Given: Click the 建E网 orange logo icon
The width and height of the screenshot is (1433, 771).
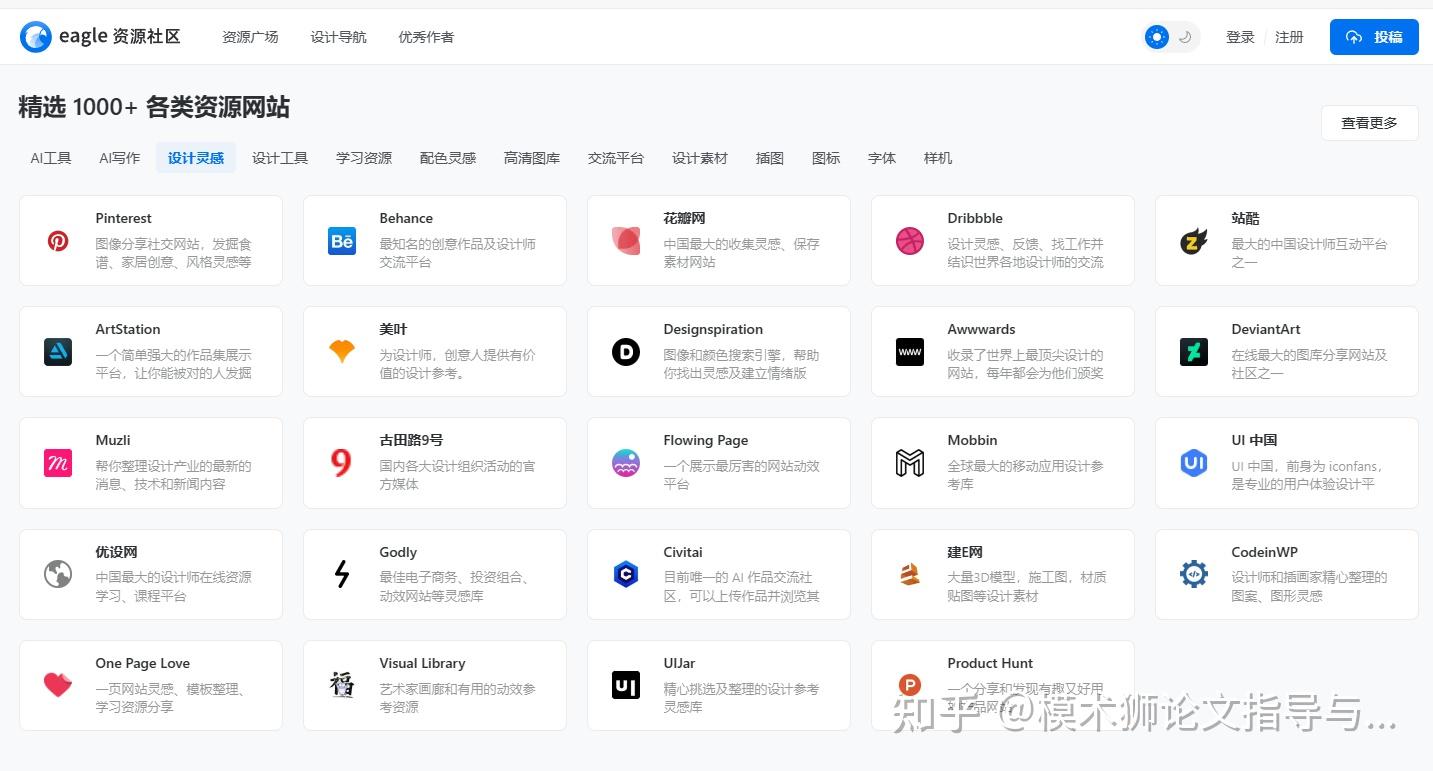Looking at the screenshot, I should click(x=910, y=574).
